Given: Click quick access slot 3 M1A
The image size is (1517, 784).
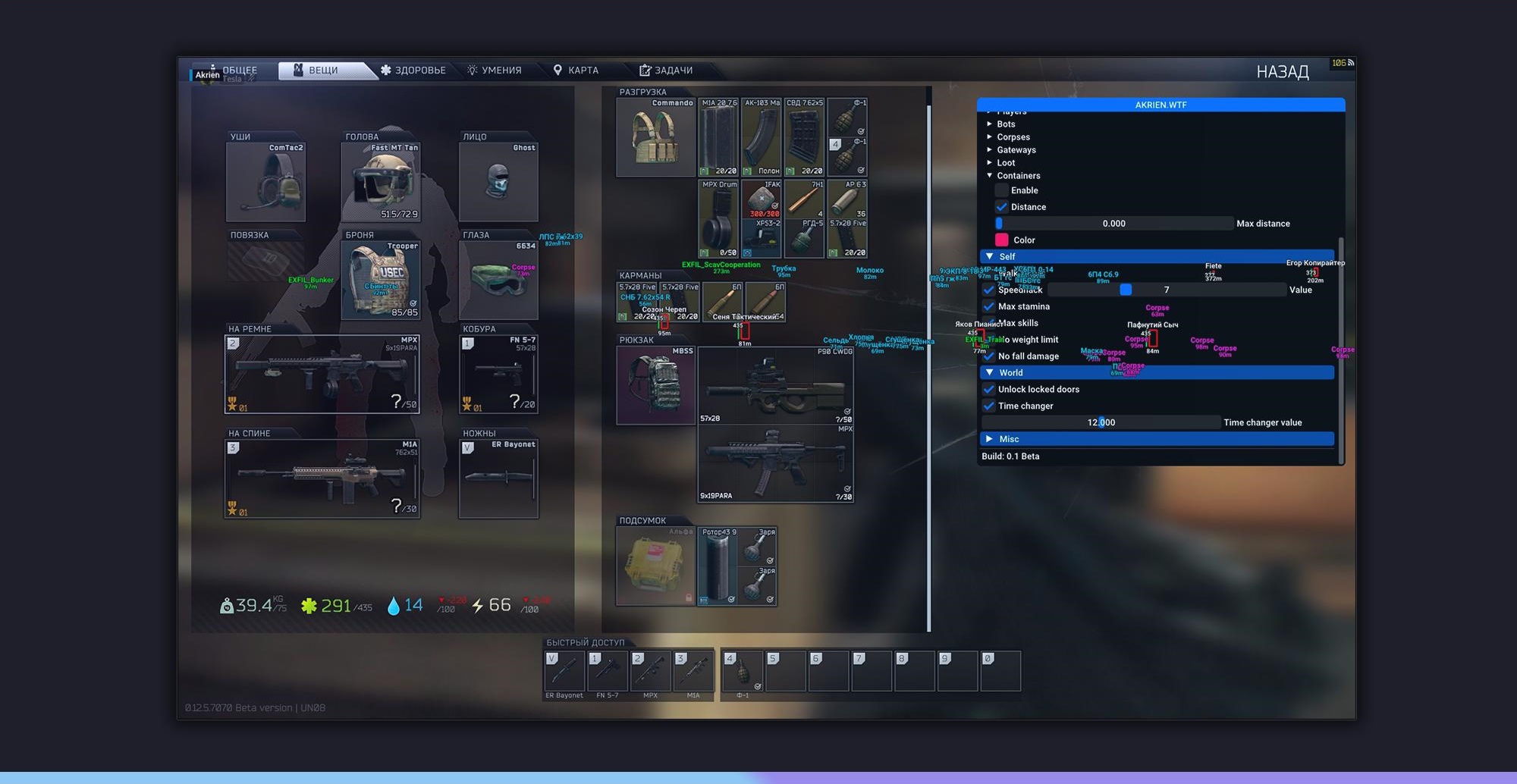Looking at the screenshot, I should 694,671.
